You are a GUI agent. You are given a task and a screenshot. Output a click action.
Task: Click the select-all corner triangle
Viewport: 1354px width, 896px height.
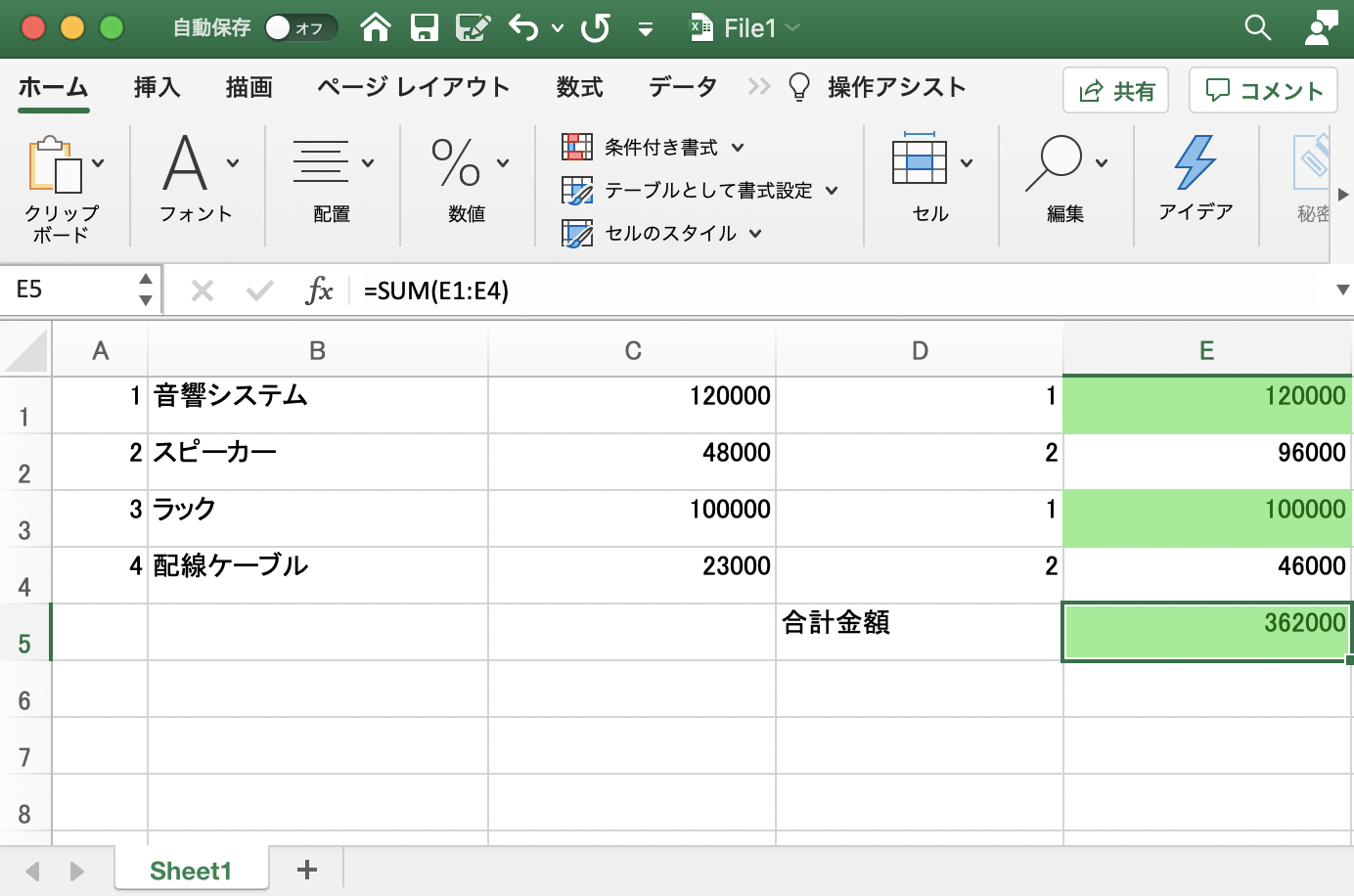click(x=25, y=351)
